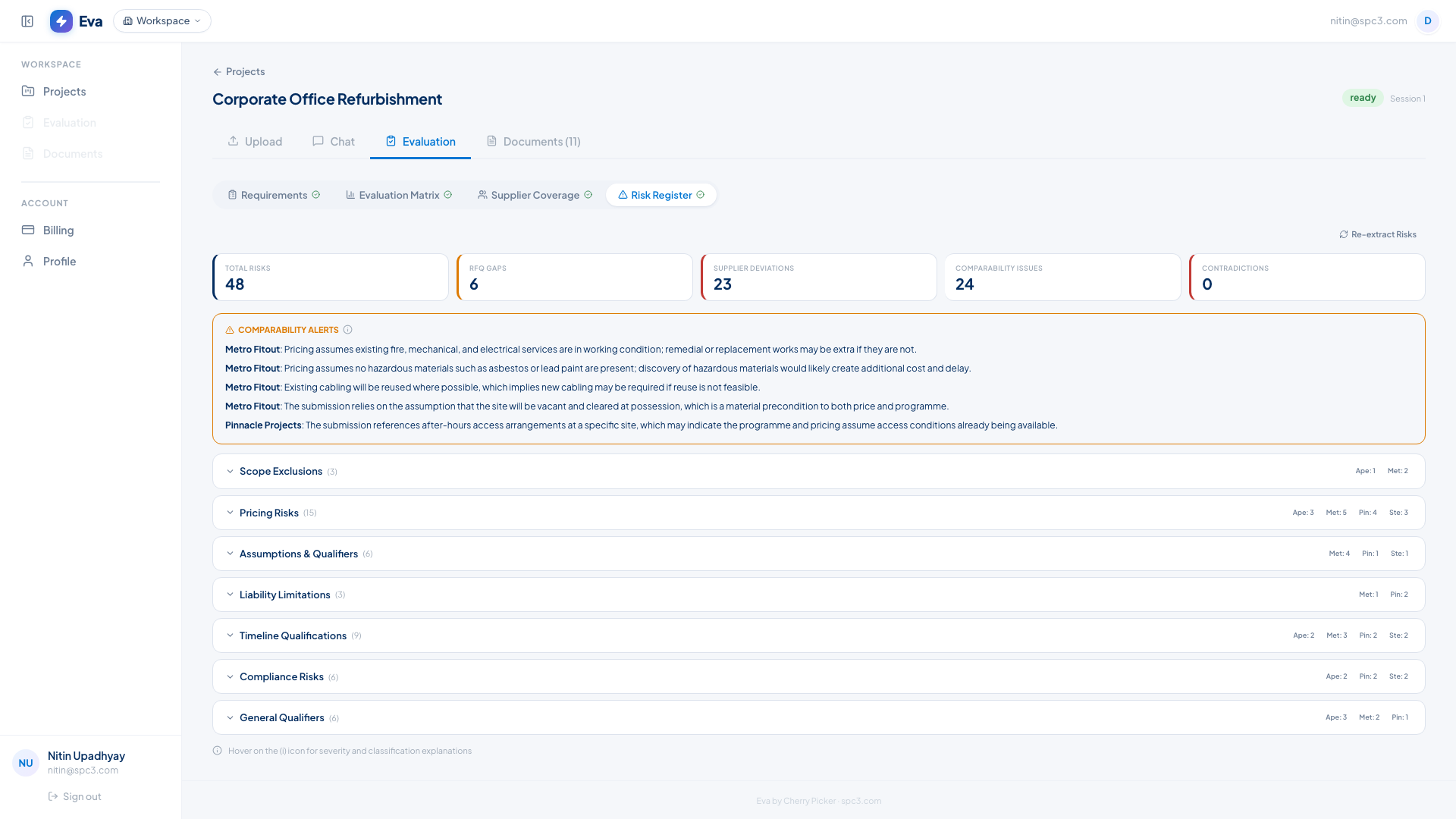The width and height of the screenshot is (1456, 819).
Task: Click Sign out link
Action: pos(74,796)
